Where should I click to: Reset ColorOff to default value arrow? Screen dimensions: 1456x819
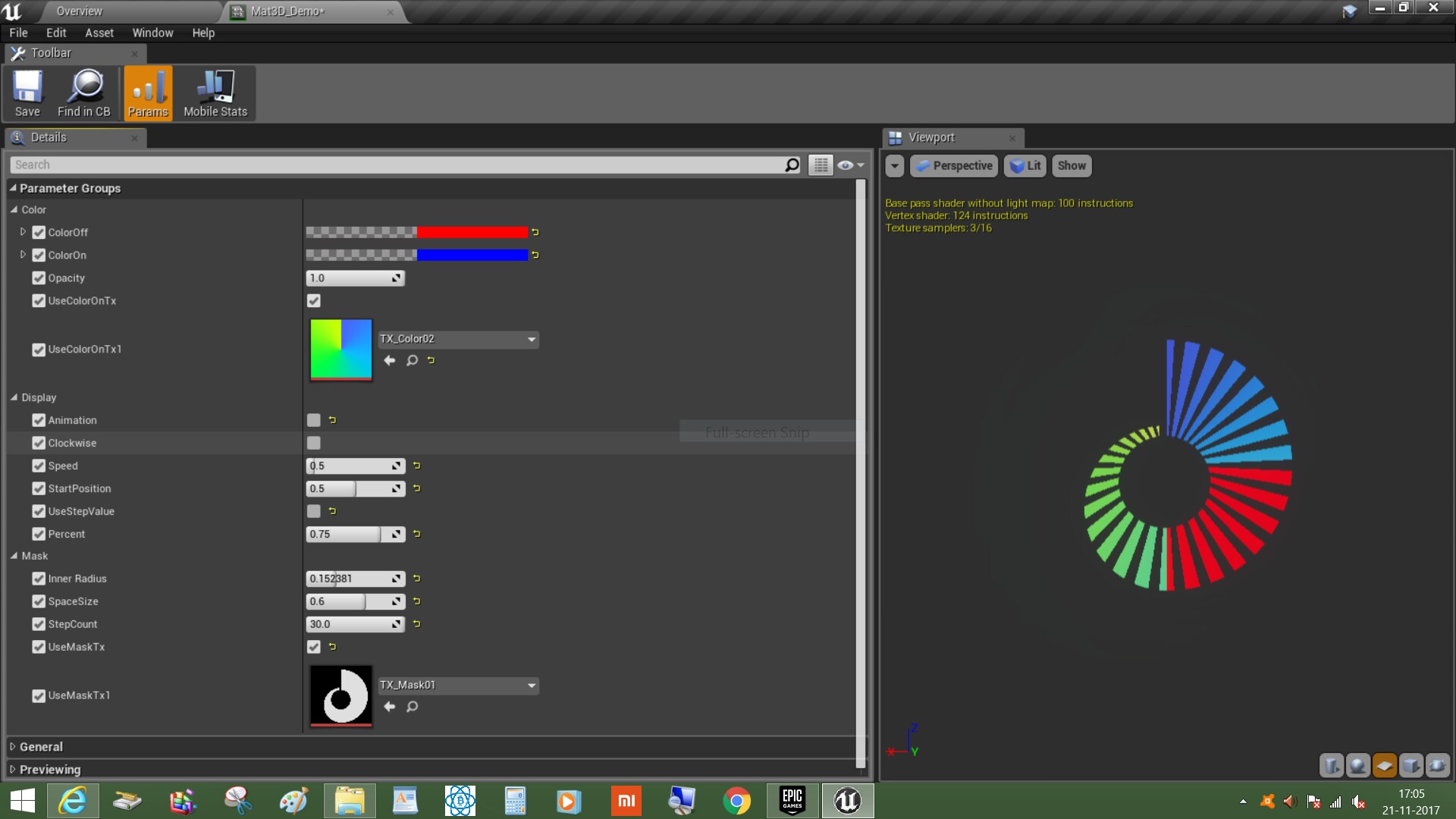(x=535, y=232)
